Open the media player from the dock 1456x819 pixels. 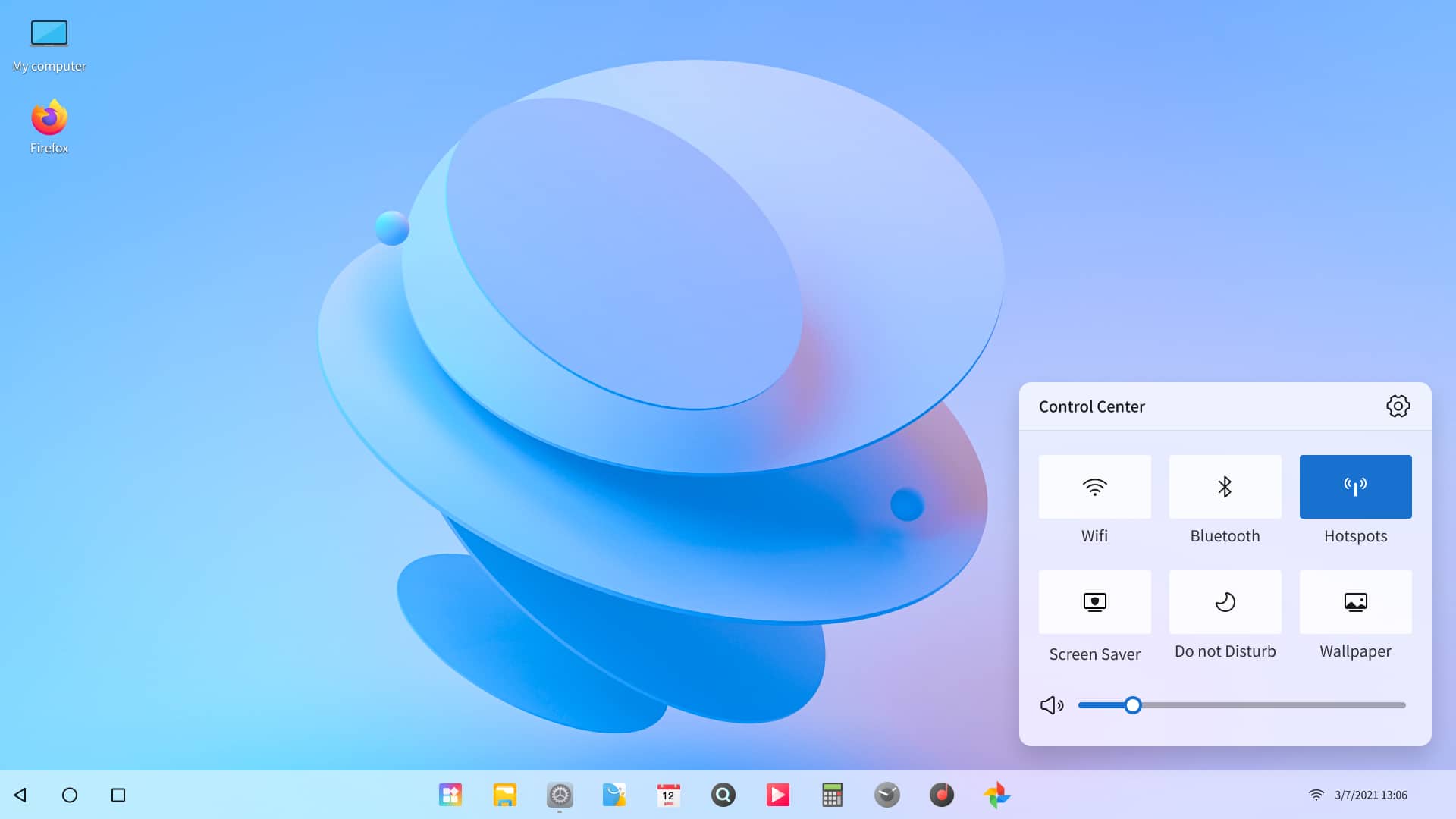pyautogui.click(x=778, y=795)
